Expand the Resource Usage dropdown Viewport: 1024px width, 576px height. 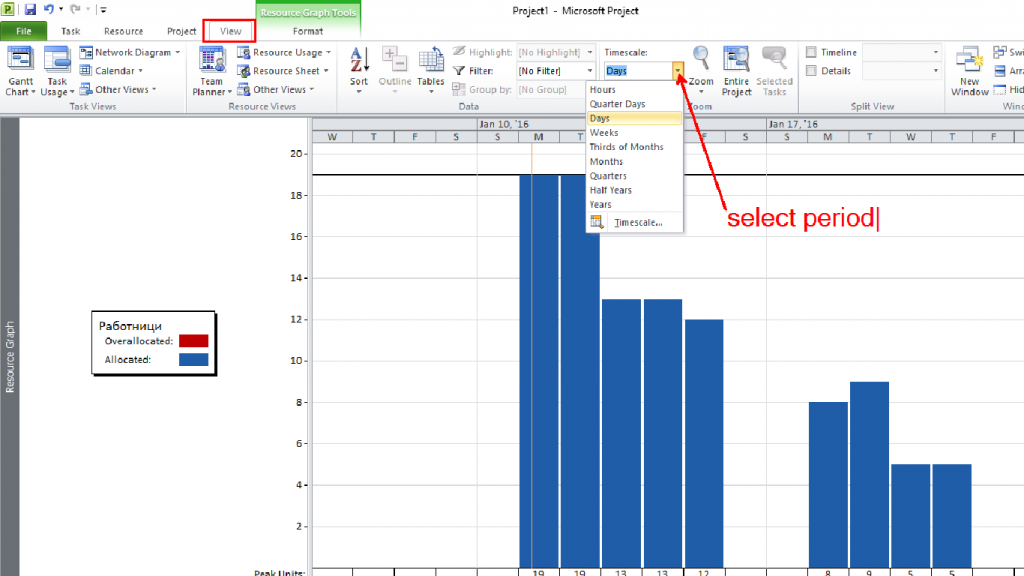coord(328,52)
